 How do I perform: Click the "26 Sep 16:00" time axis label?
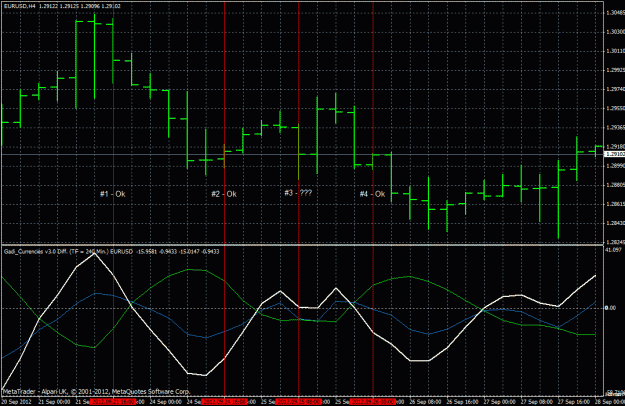click(463, 402)
